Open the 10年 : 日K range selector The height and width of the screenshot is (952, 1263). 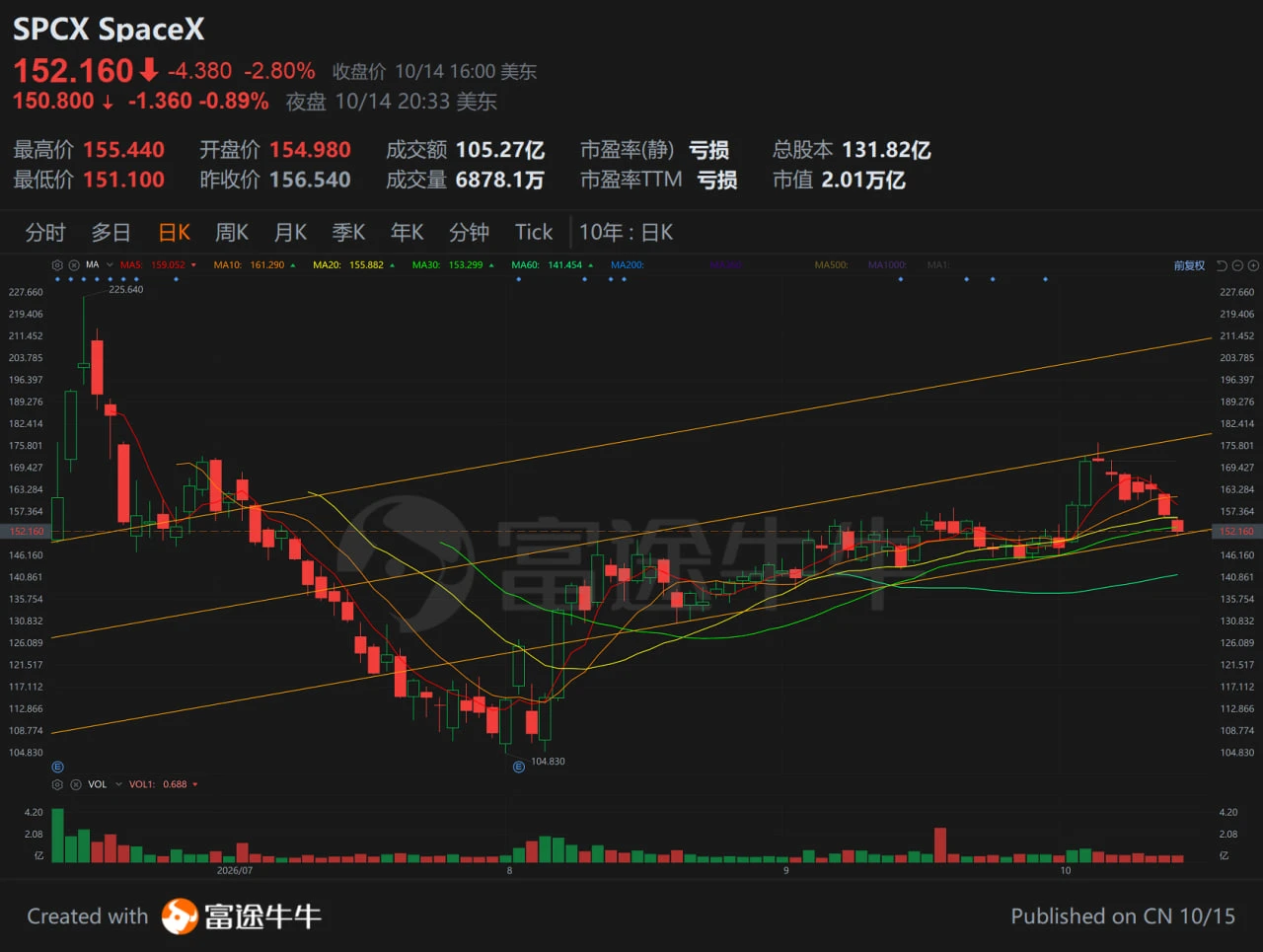point(626,233)
